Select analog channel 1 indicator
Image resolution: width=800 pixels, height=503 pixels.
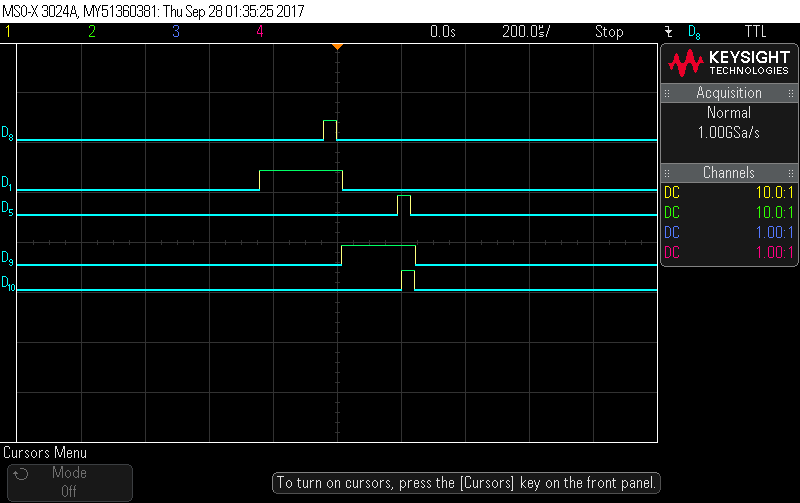pyautogui.click(x=8, y=32)
